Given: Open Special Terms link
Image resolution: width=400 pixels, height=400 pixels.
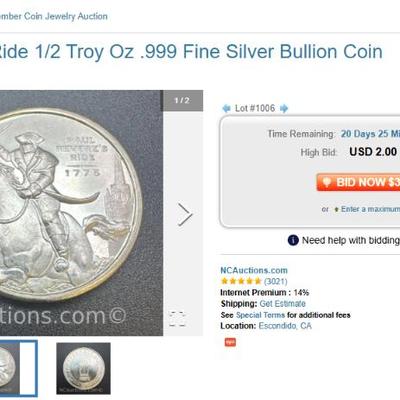Looking at the screenshot, I should [260, 315].
